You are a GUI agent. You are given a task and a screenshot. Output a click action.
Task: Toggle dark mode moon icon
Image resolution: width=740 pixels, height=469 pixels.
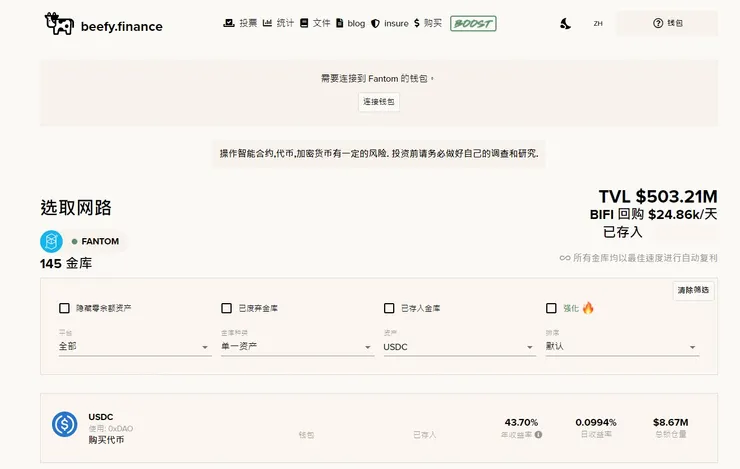(565, 23)
